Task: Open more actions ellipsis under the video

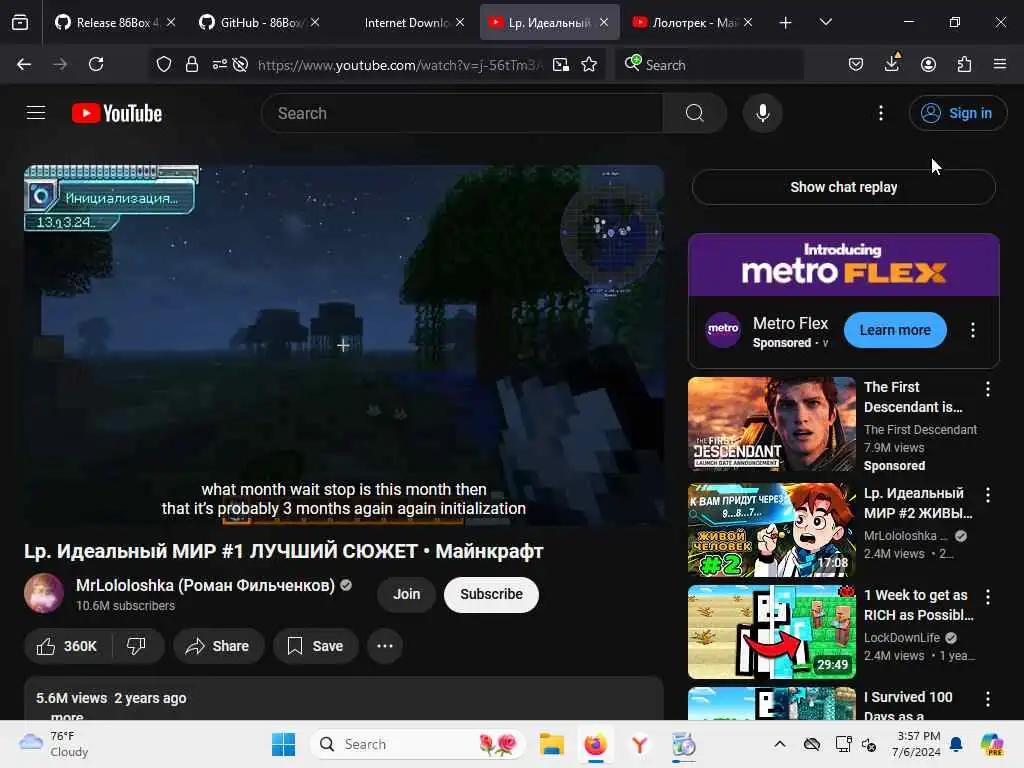Action: tap(385, 646)
